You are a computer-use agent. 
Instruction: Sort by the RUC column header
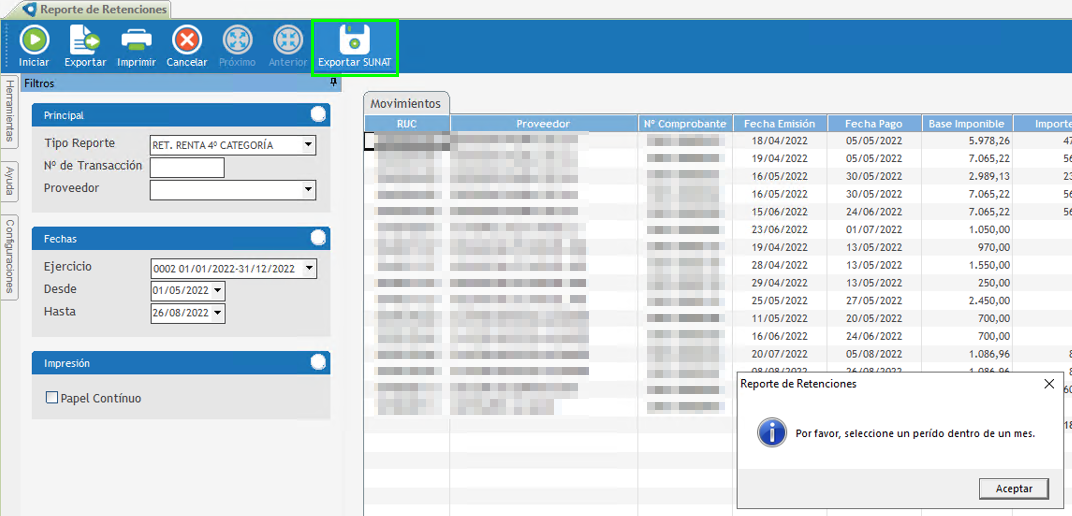tap(407, 124)
